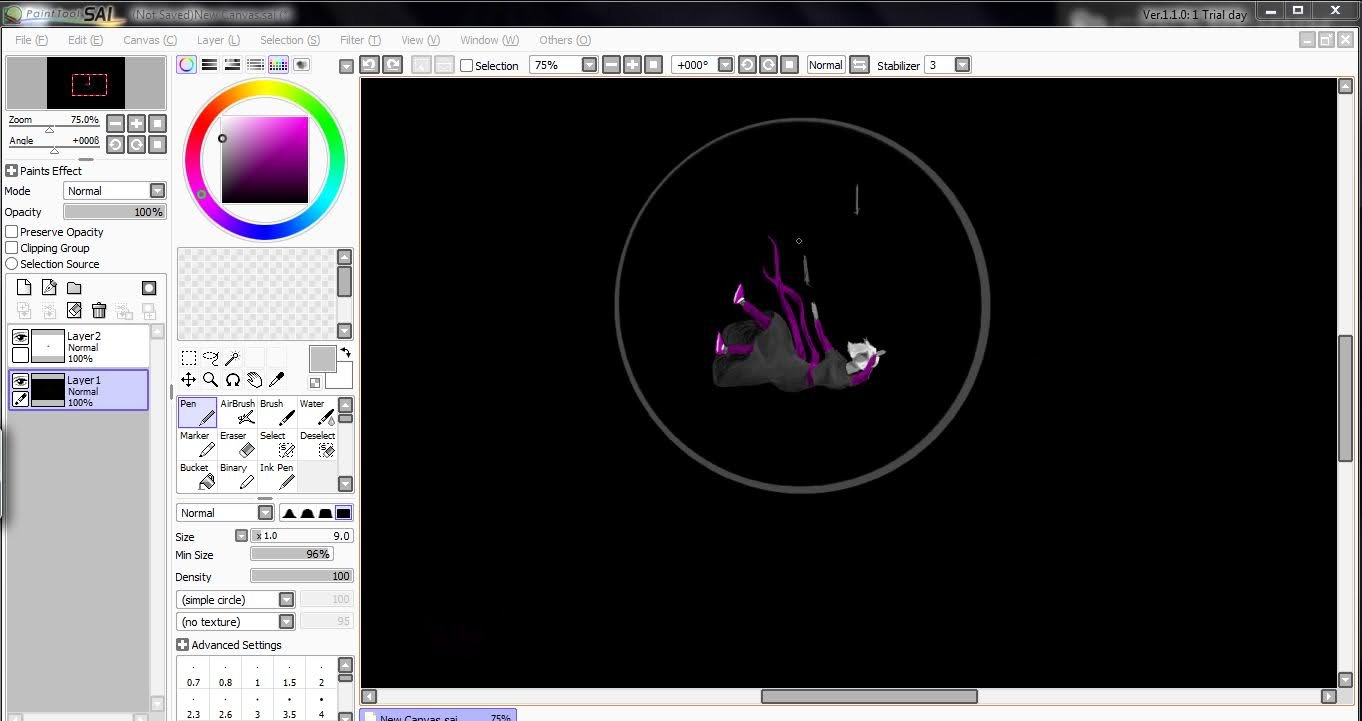Enable the Clipping Group checkbox
This screenshot has height=721, width=1362.
[x=12, y=248]
